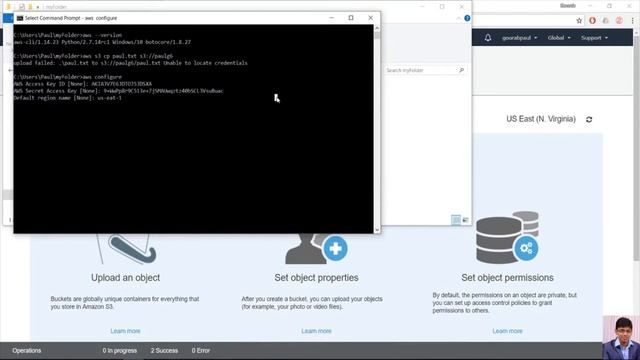Click the Command Prompt title text

(71, 18)
